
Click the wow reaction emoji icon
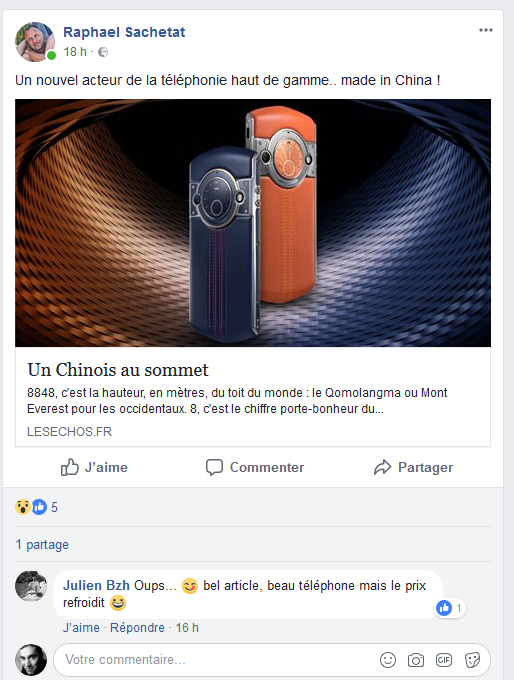(x=23, y=507)
